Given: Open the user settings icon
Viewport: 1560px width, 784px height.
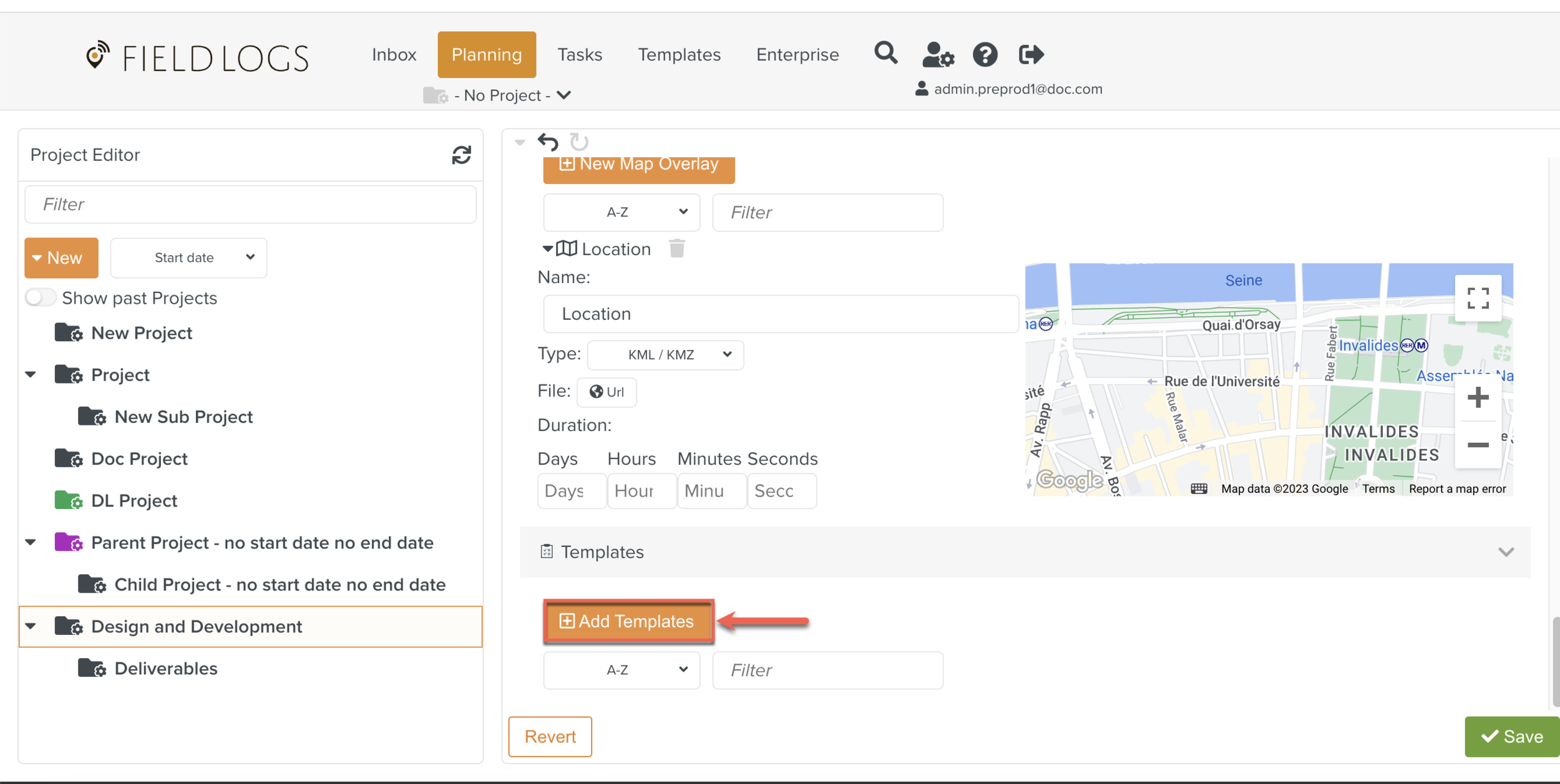Looking at the screenshot, I should [938, 55].
